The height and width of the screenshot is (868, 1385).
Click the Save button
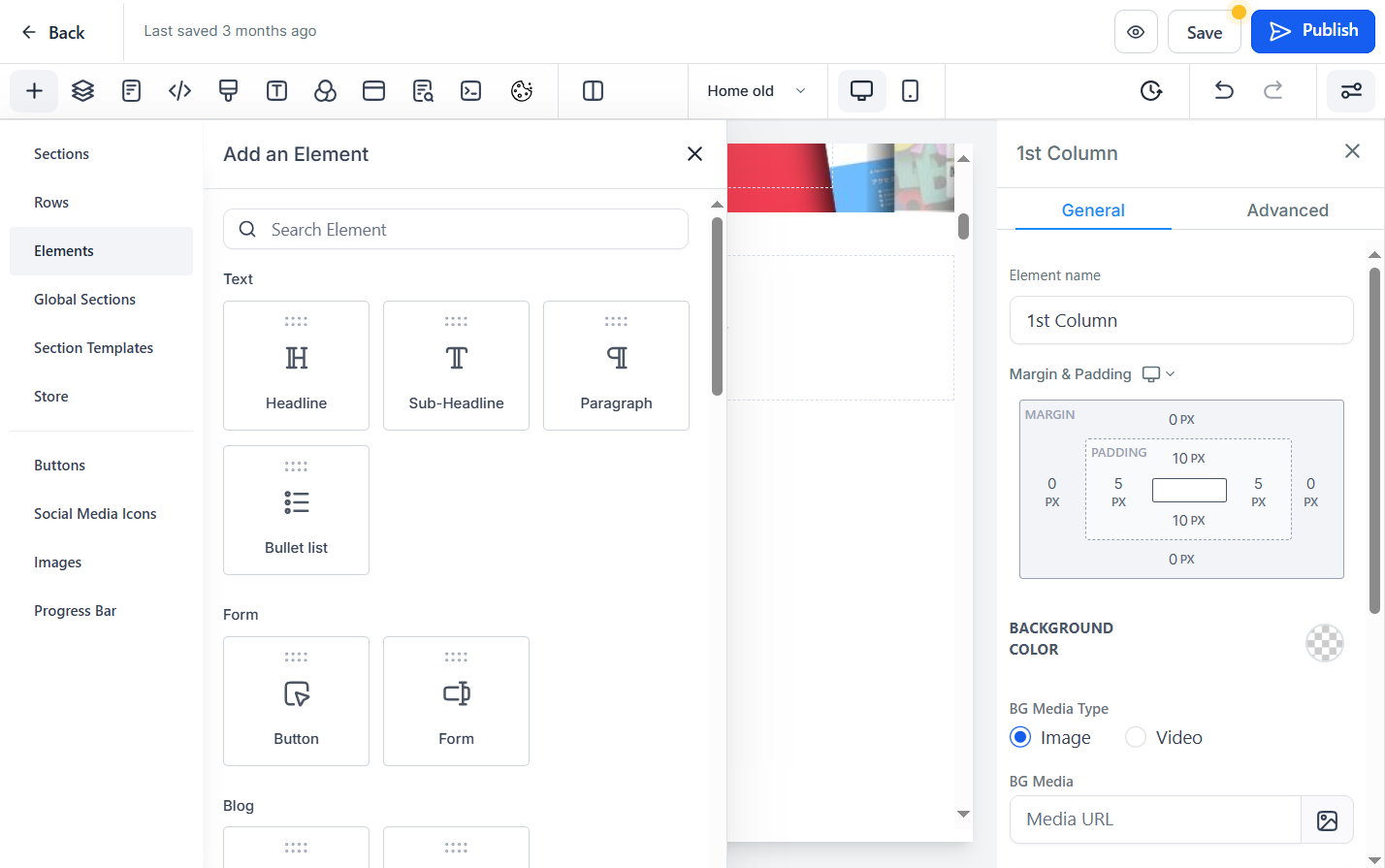pyautogui.click(x=1205, y=32)
